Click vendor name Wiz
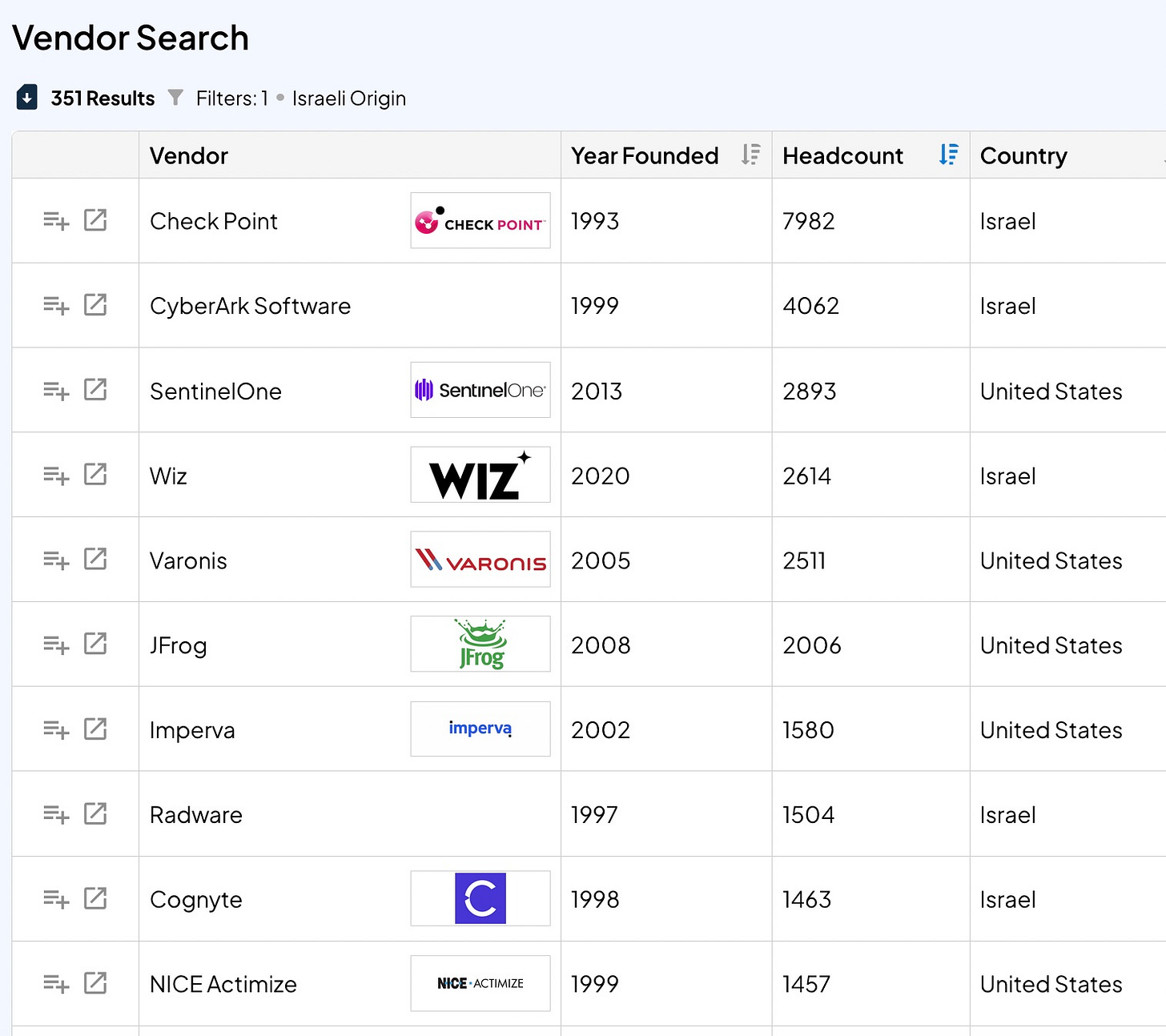This screenshot has height=1036, width=1166. (168, 476)
